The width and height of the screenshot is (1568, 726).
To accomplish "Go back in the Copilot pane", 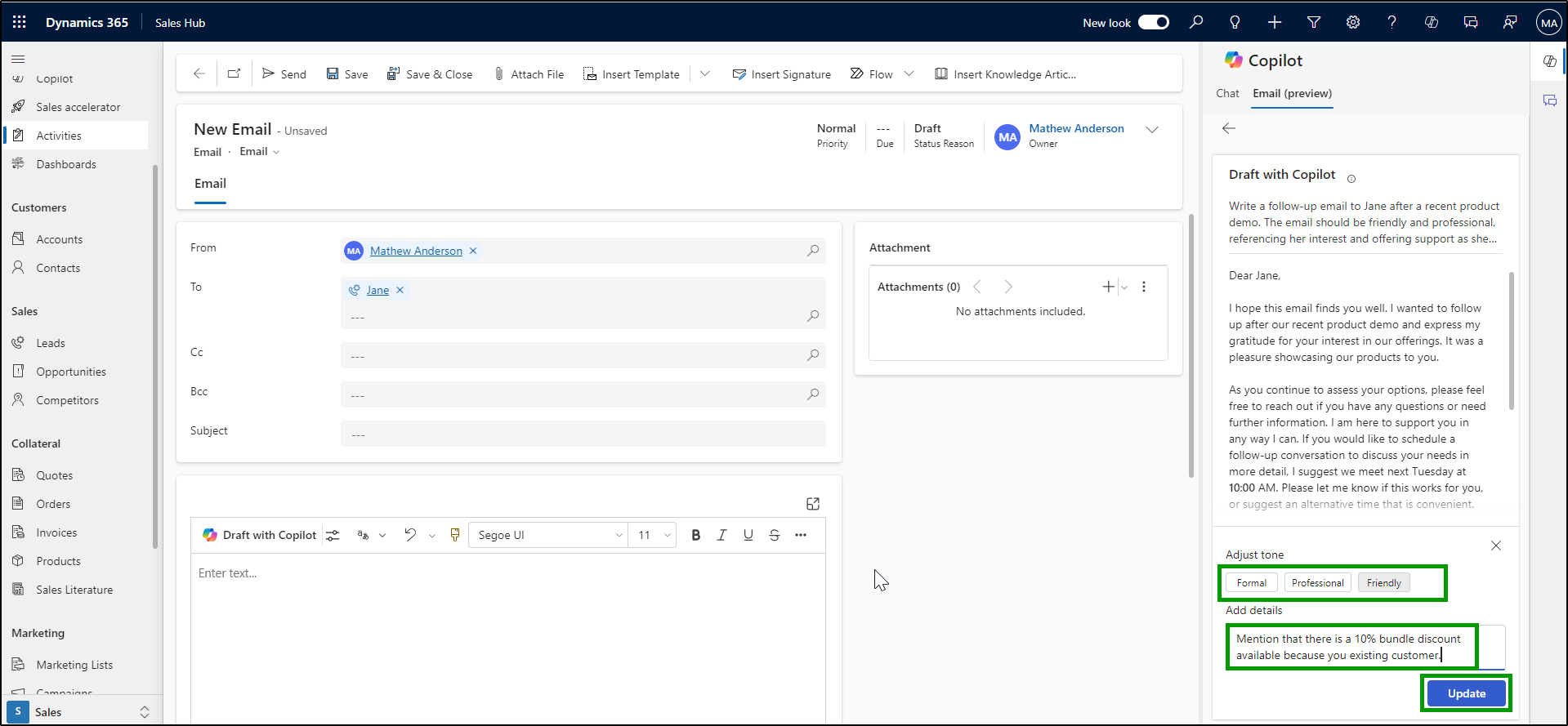I will click(1228, 128).
